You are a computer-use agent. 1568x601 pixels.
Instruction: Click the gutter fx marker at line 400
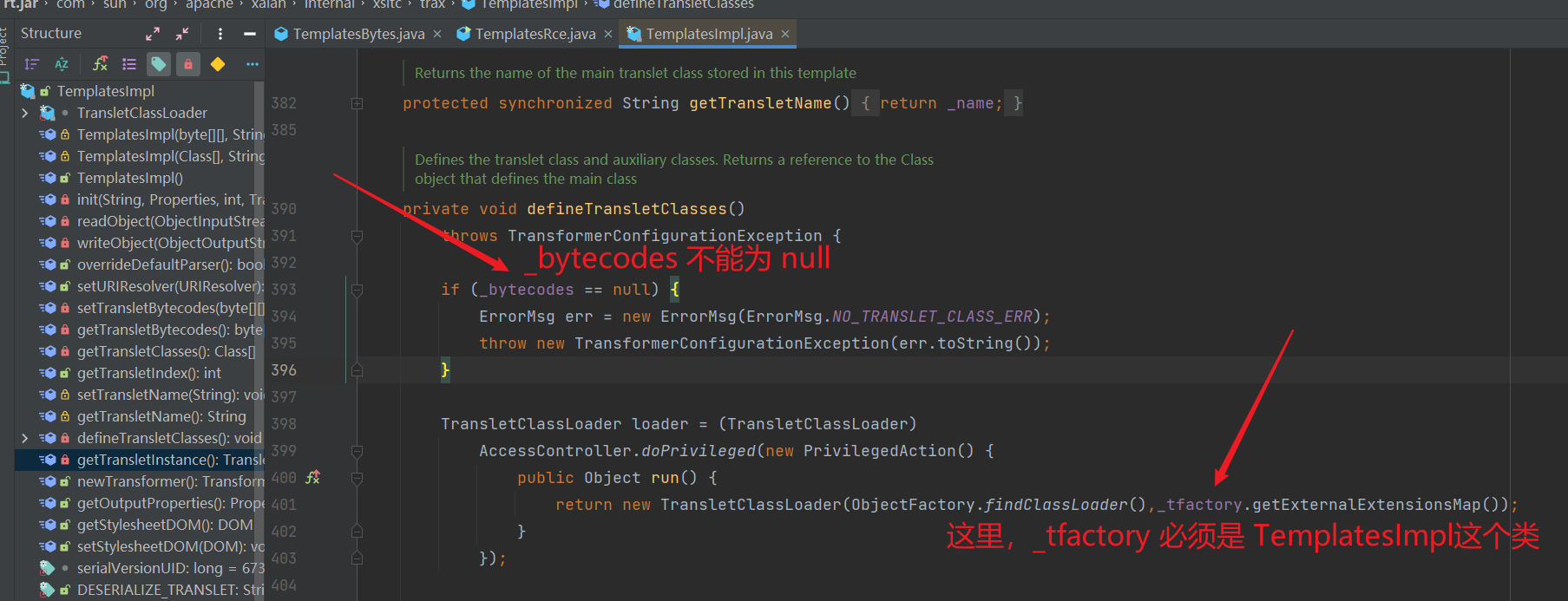313,477
